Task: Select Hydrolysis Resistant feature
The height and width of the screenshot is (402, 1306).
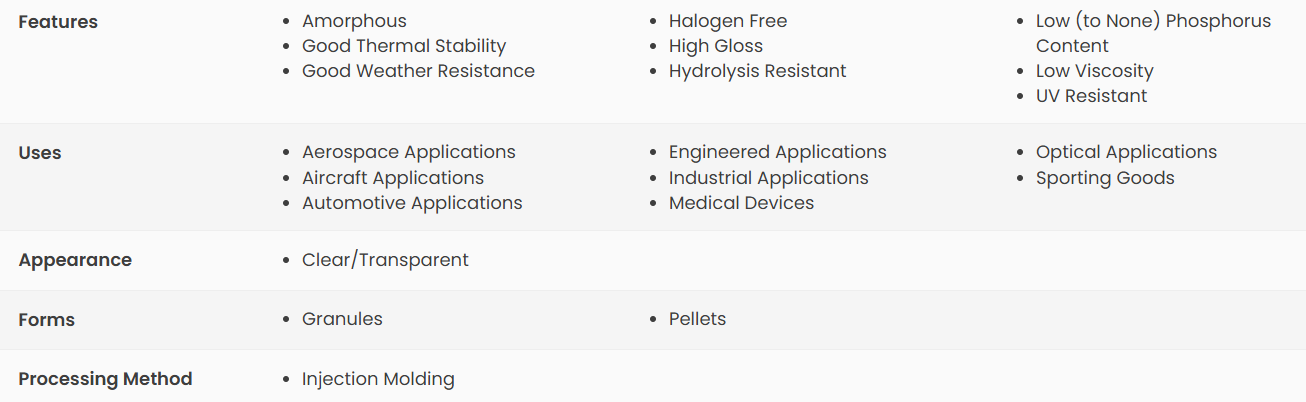Action: [x=758, y=71]
